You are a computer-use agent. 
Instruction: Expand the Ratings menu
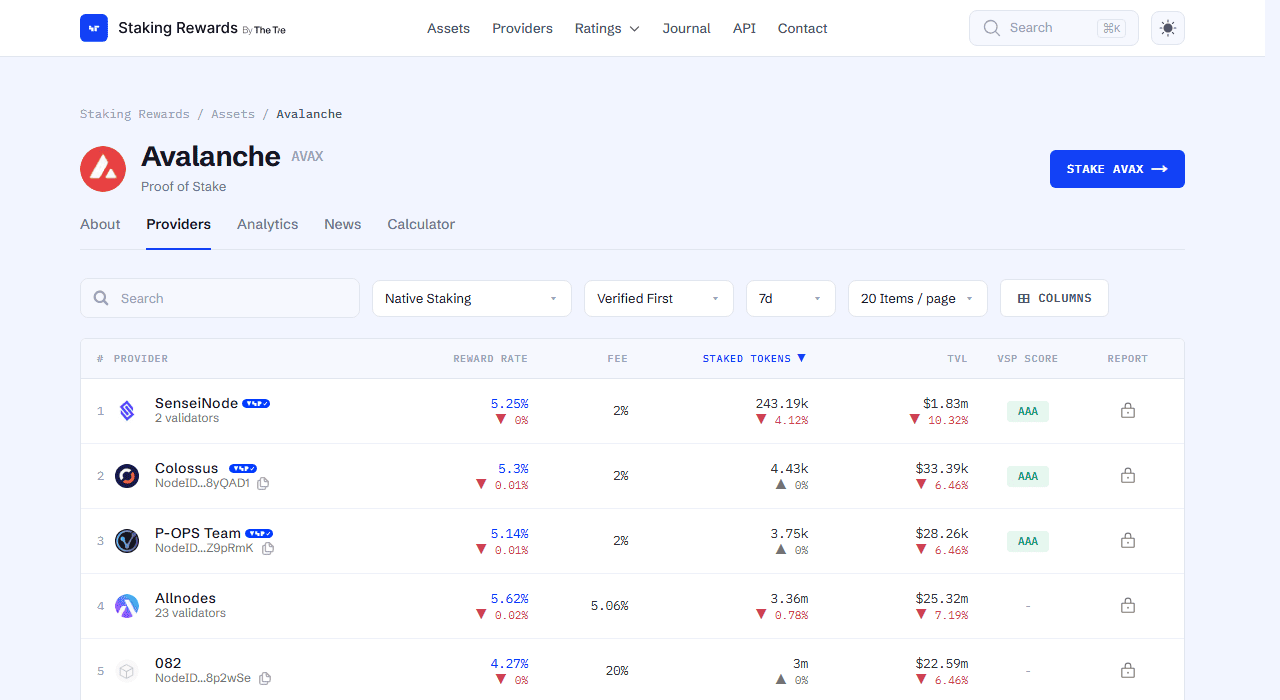pos(607,28)
